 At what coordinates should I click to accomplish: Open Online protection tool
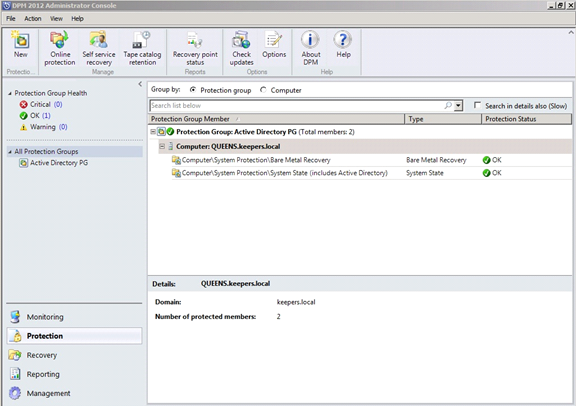pyautogui.click(x=60, y=40)
